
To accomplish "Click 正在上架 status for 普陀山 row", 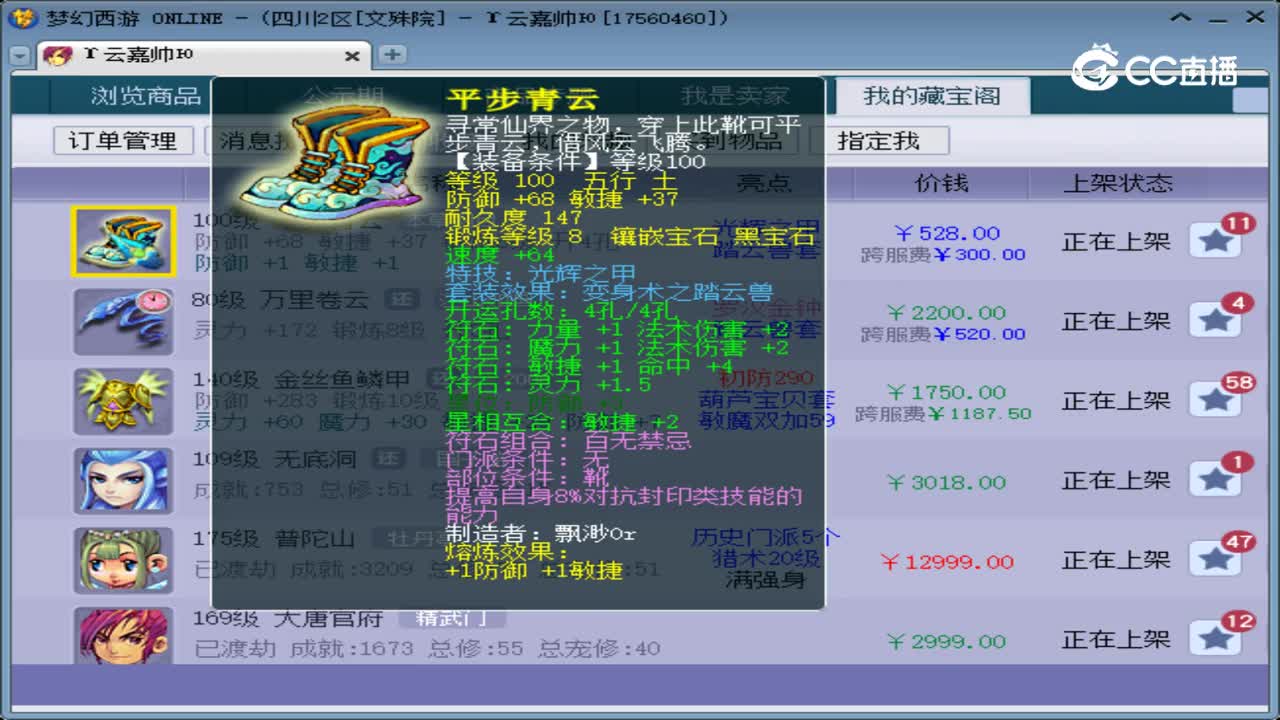I will (x=1116, y=560).
